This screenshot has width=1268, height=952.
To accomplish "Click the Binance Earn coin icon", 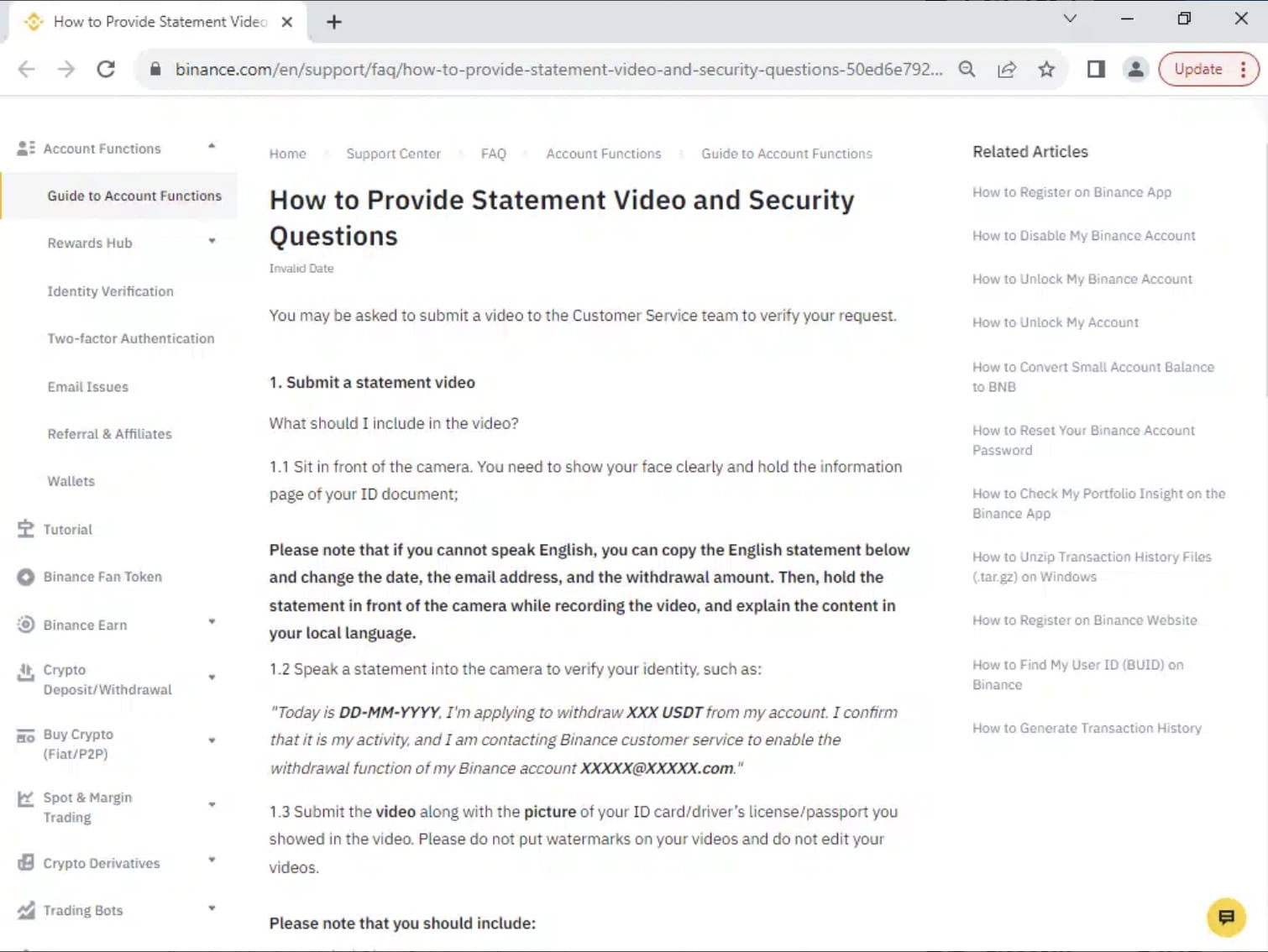I will (x=26, y=624).
